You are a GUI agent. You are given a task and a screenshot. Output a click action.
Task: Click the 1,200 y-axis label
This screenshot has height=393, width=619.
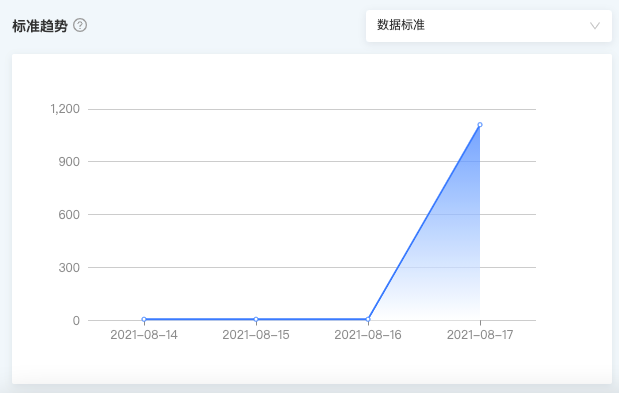pyautogui.click(x=65, y=109)
